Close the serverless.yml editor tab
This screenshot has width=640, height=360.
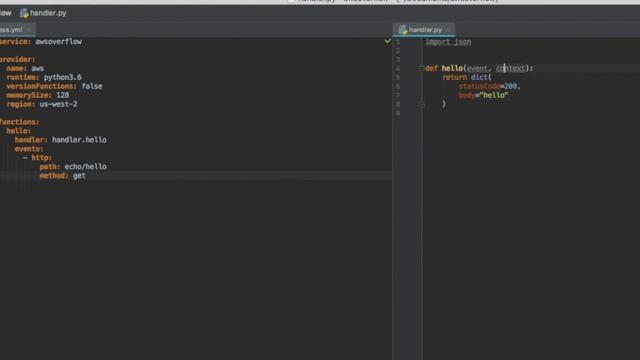click(29, 30)
